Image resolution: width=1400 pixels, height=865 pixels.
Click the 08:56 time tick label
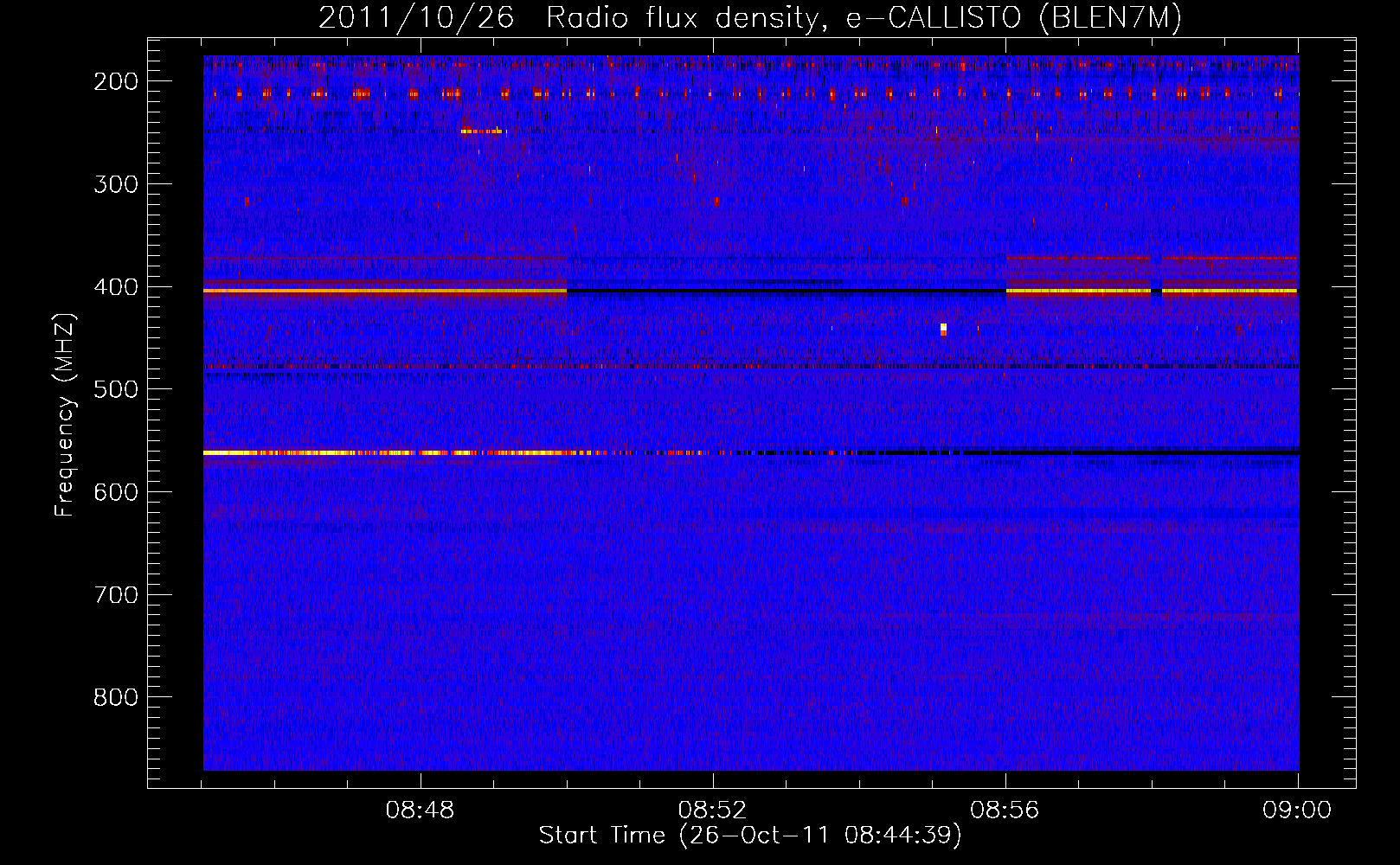click(x=1005, y=811)
